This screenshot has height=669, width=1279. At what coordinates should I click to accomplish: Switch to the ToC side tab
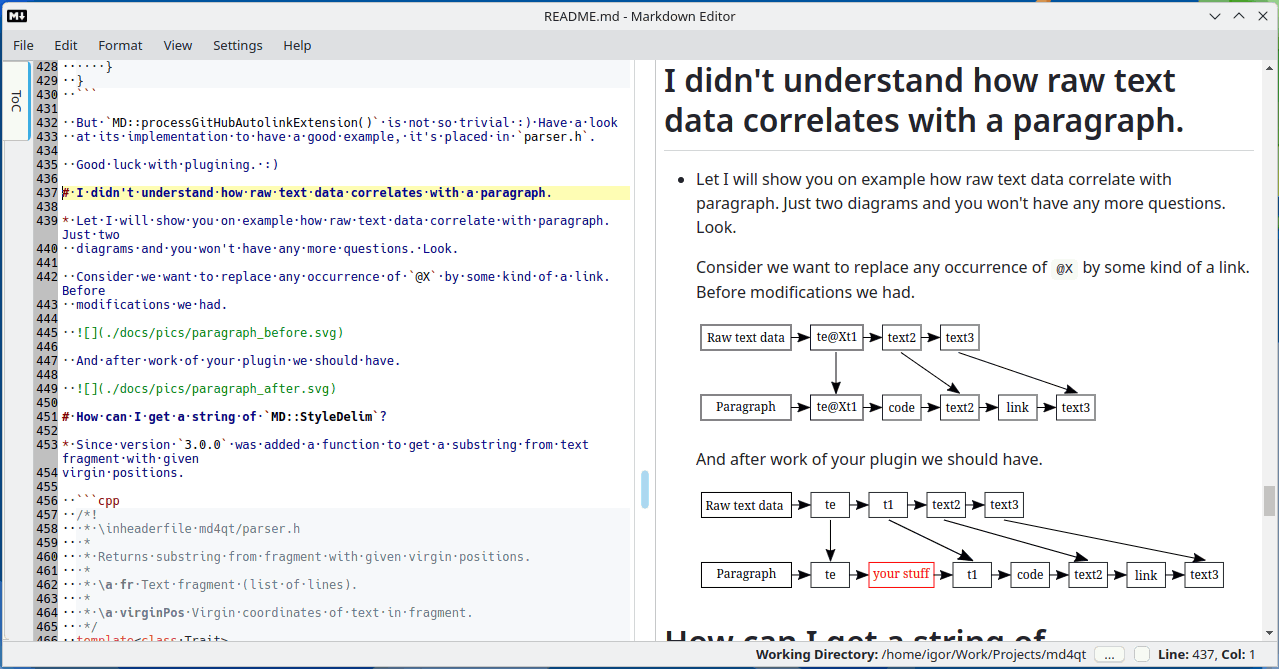(16, 101)
